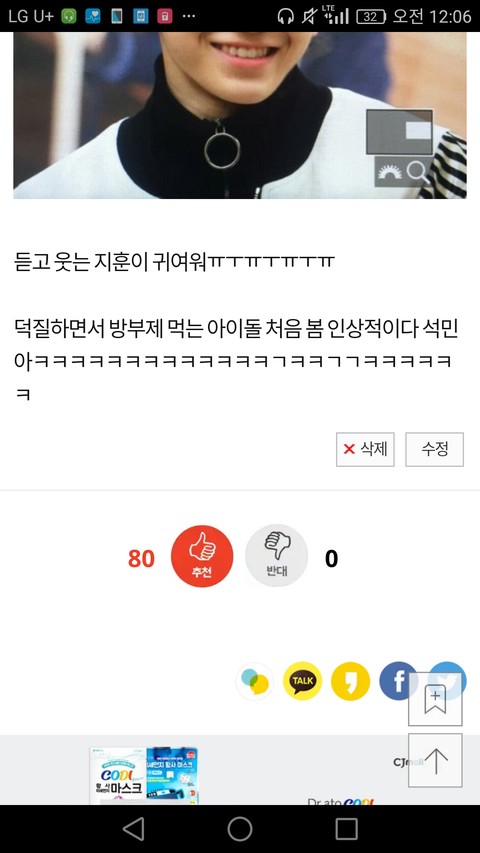Tap the photo of the smiling person
The width and height of the screenshot is (480, 853).
pyautogui.click(x=239, y=115)
